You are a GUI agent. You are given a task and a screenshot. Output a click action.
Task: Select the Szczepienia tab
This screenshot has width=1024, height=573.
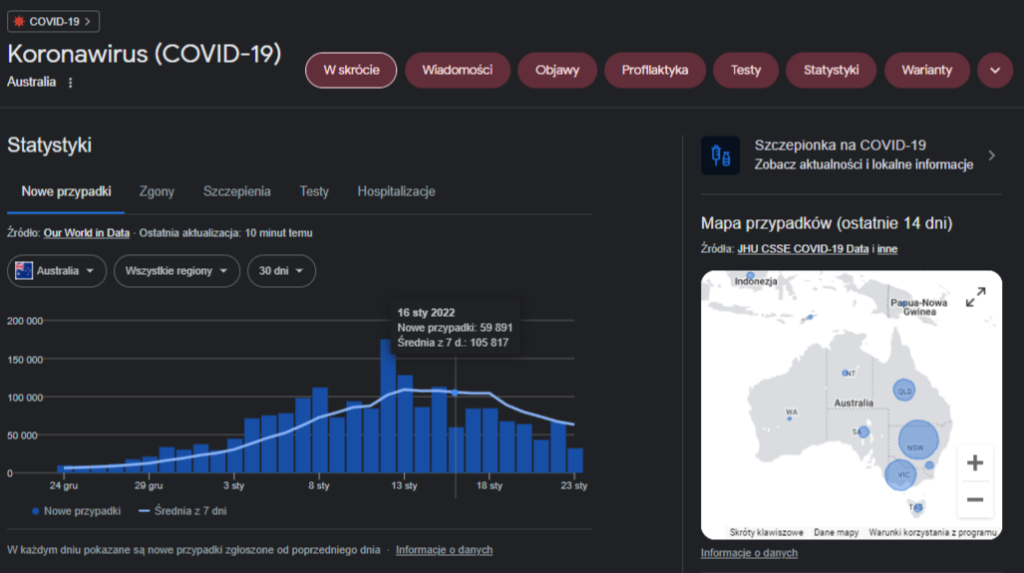(x=237, y=192)
